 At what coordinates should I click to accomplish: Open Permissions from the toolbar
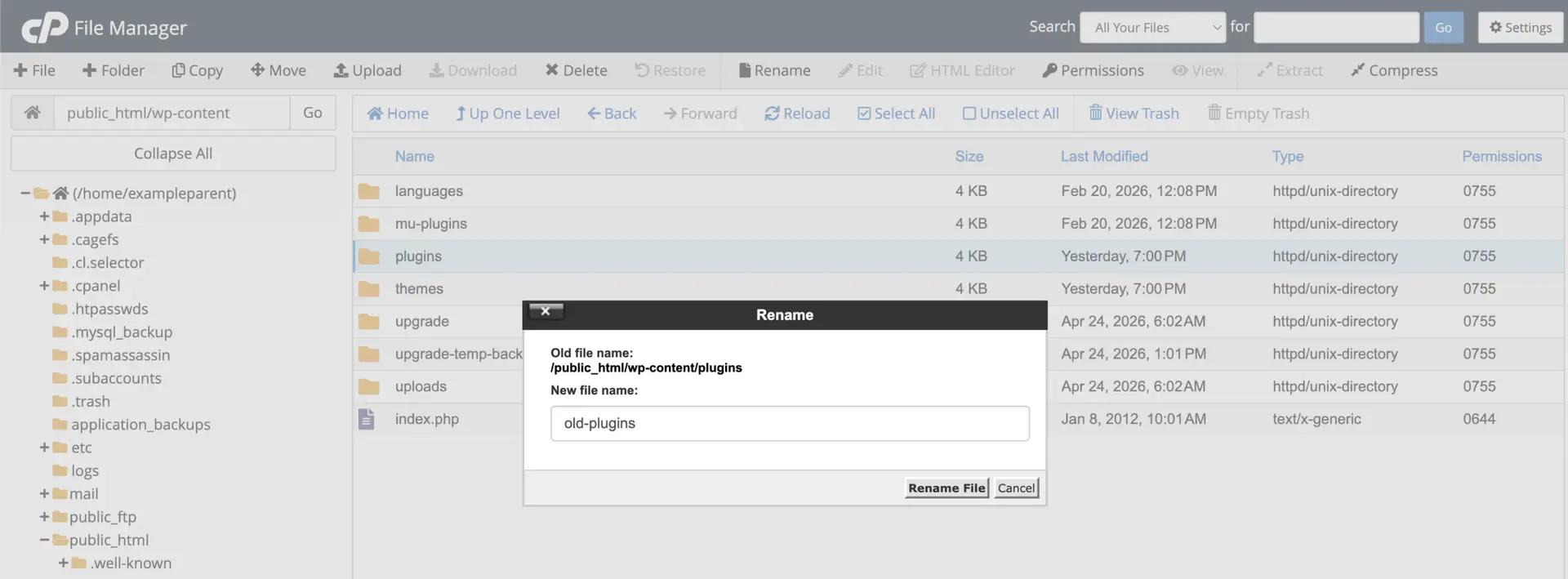(1094, 70)
